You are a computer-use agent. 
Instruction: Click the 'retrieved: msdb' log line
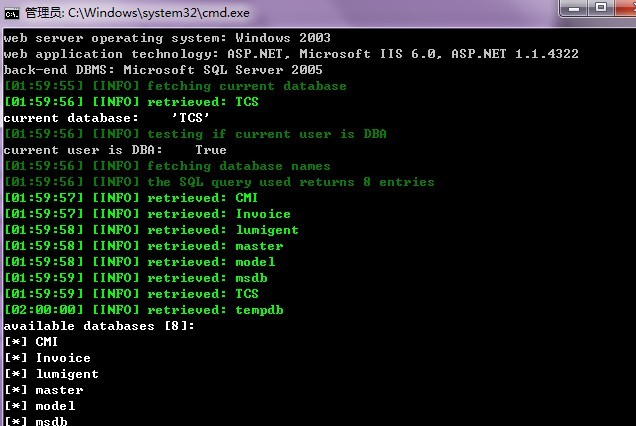(135, 278)
